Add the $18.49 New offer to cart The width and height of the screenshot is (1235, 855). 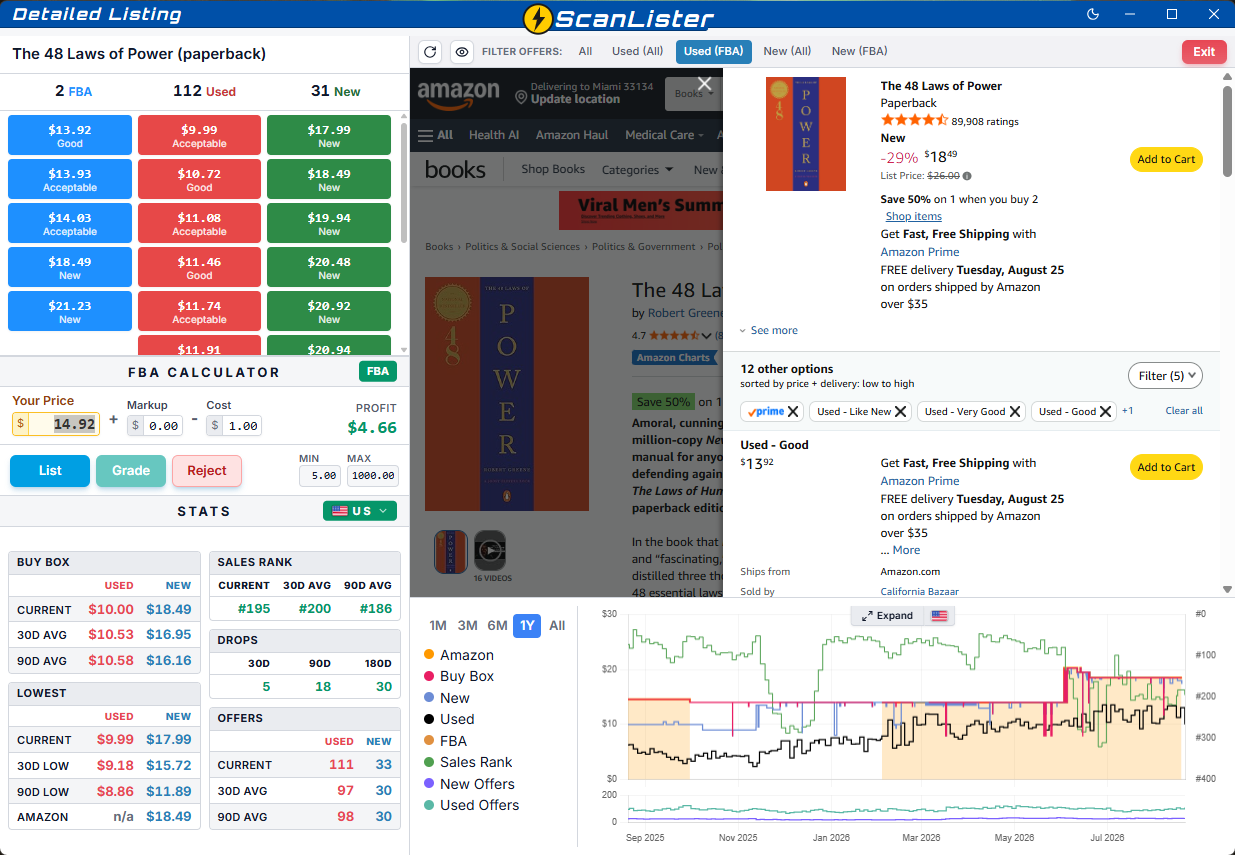point(1166,159)
